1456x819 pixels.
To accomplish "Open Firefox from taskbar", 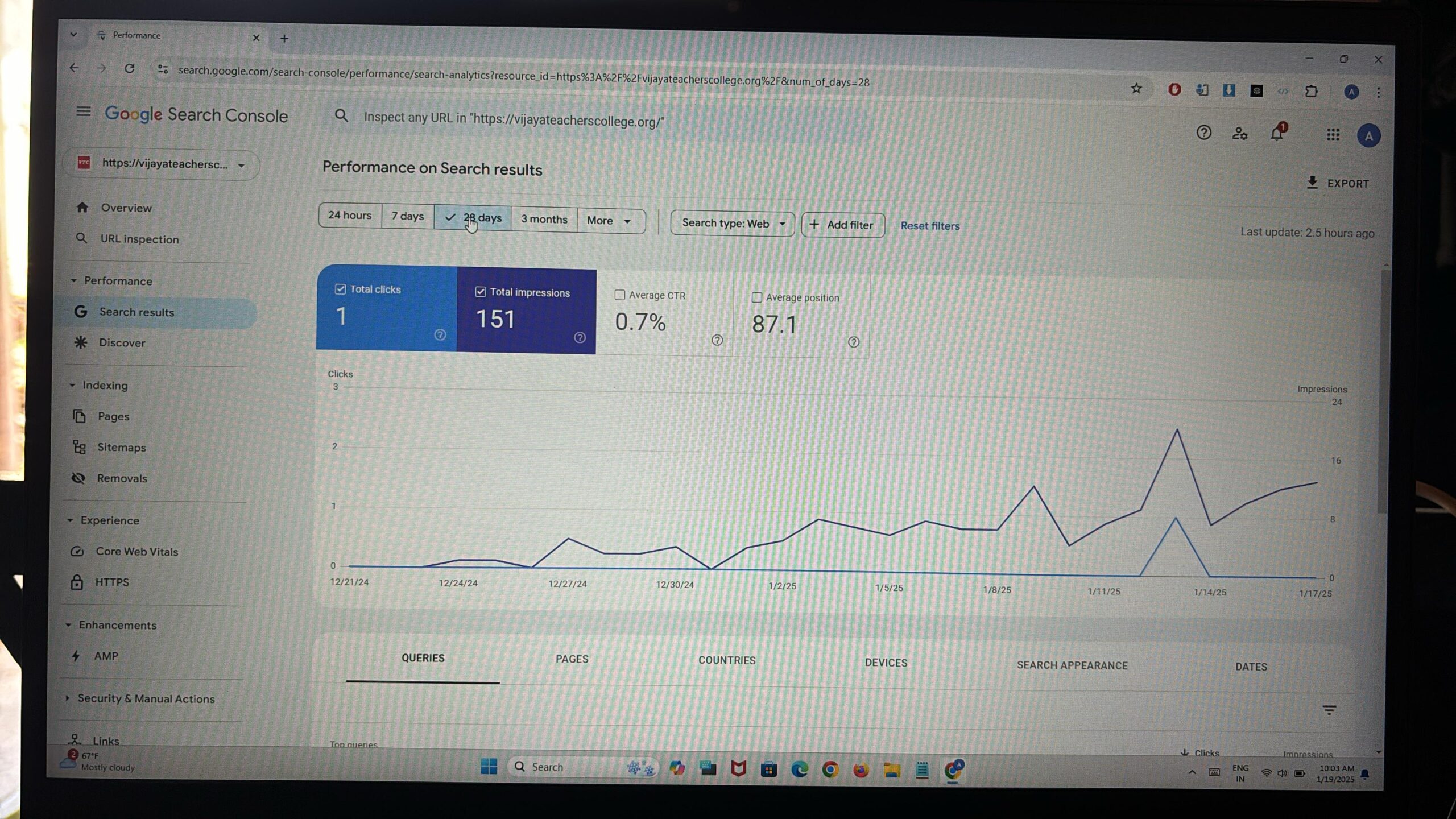I will click(x=861, y=770).
